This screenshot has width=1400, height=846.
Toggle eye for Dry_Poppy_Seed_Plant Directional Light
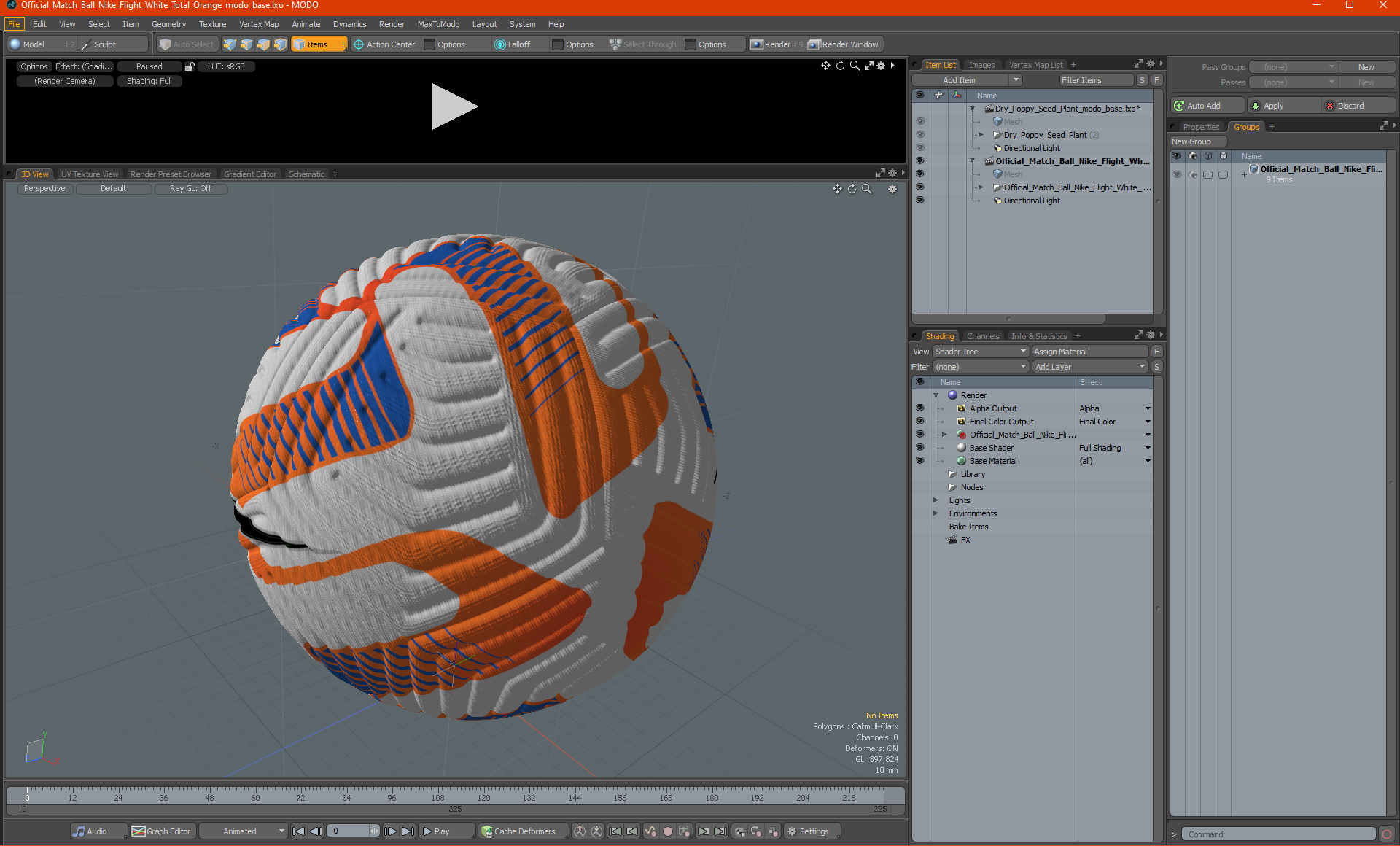tap(919, 148)
